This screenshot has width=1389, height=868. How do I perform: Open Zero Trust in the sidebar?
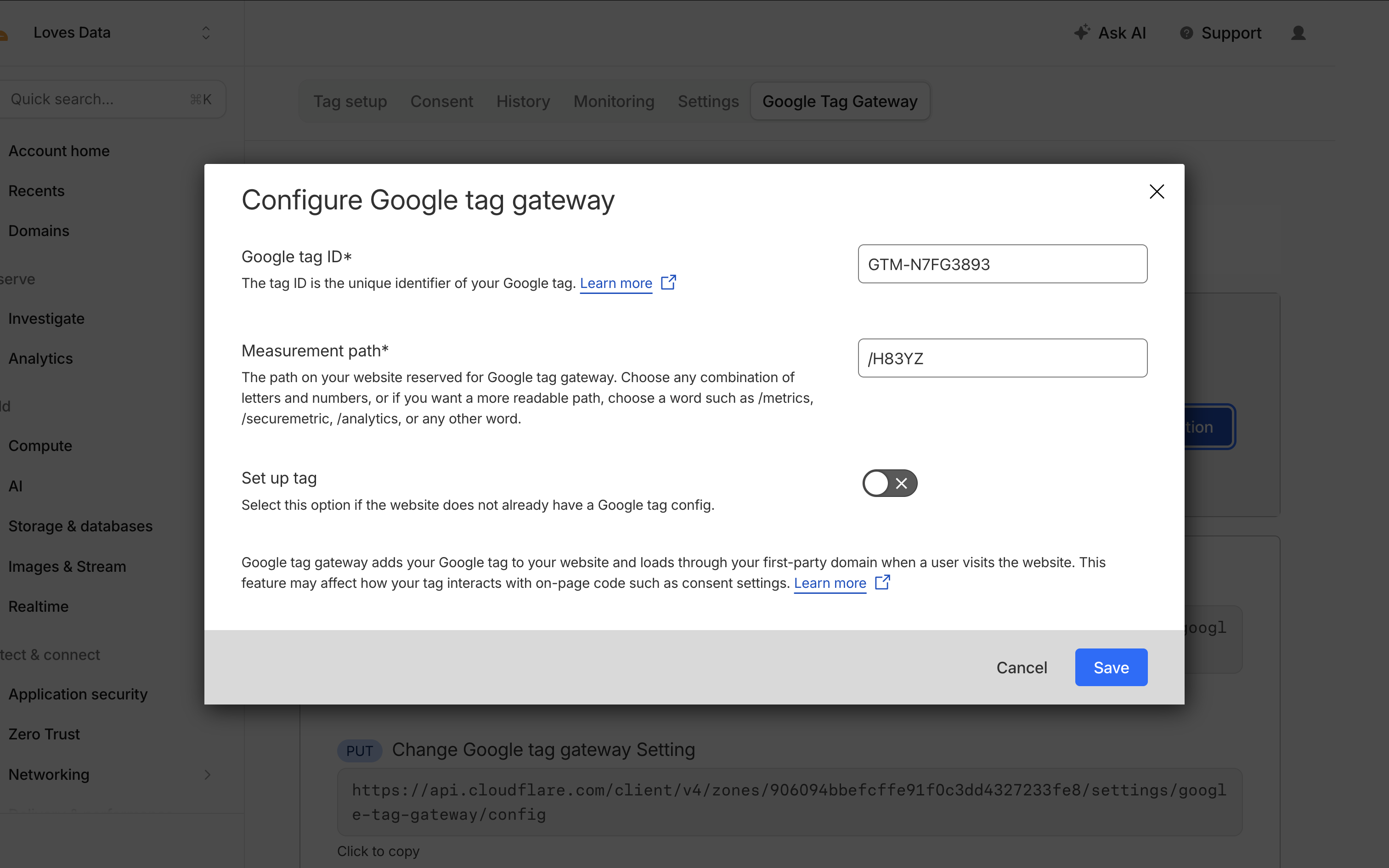click(44, 734)
